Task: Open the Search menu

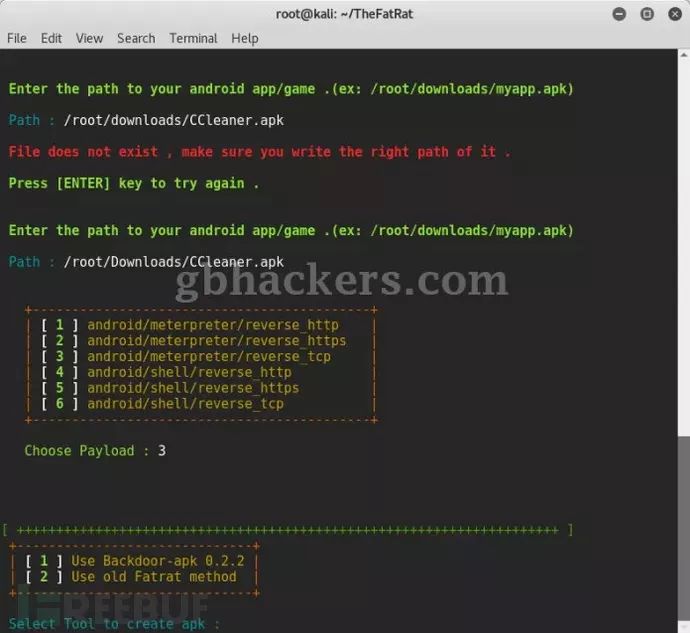Action: point(136,38)
